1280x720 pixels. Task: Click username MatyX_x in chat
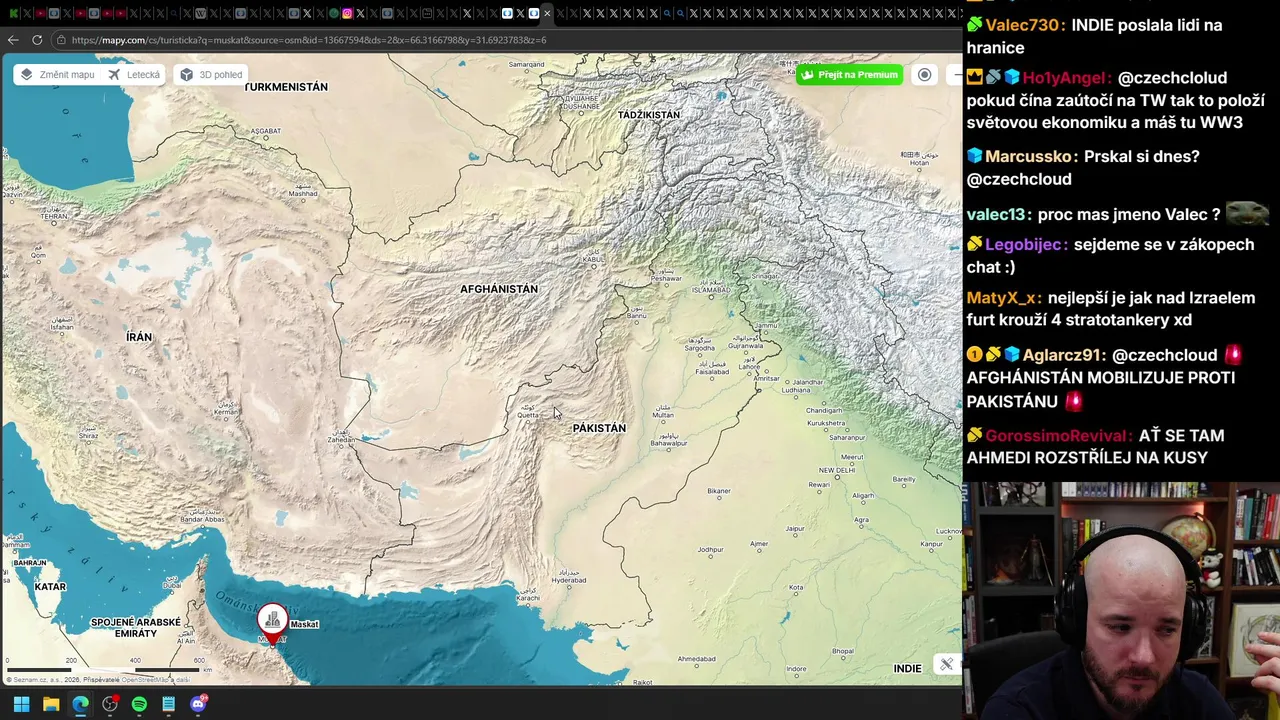[x=1004, y=297]
